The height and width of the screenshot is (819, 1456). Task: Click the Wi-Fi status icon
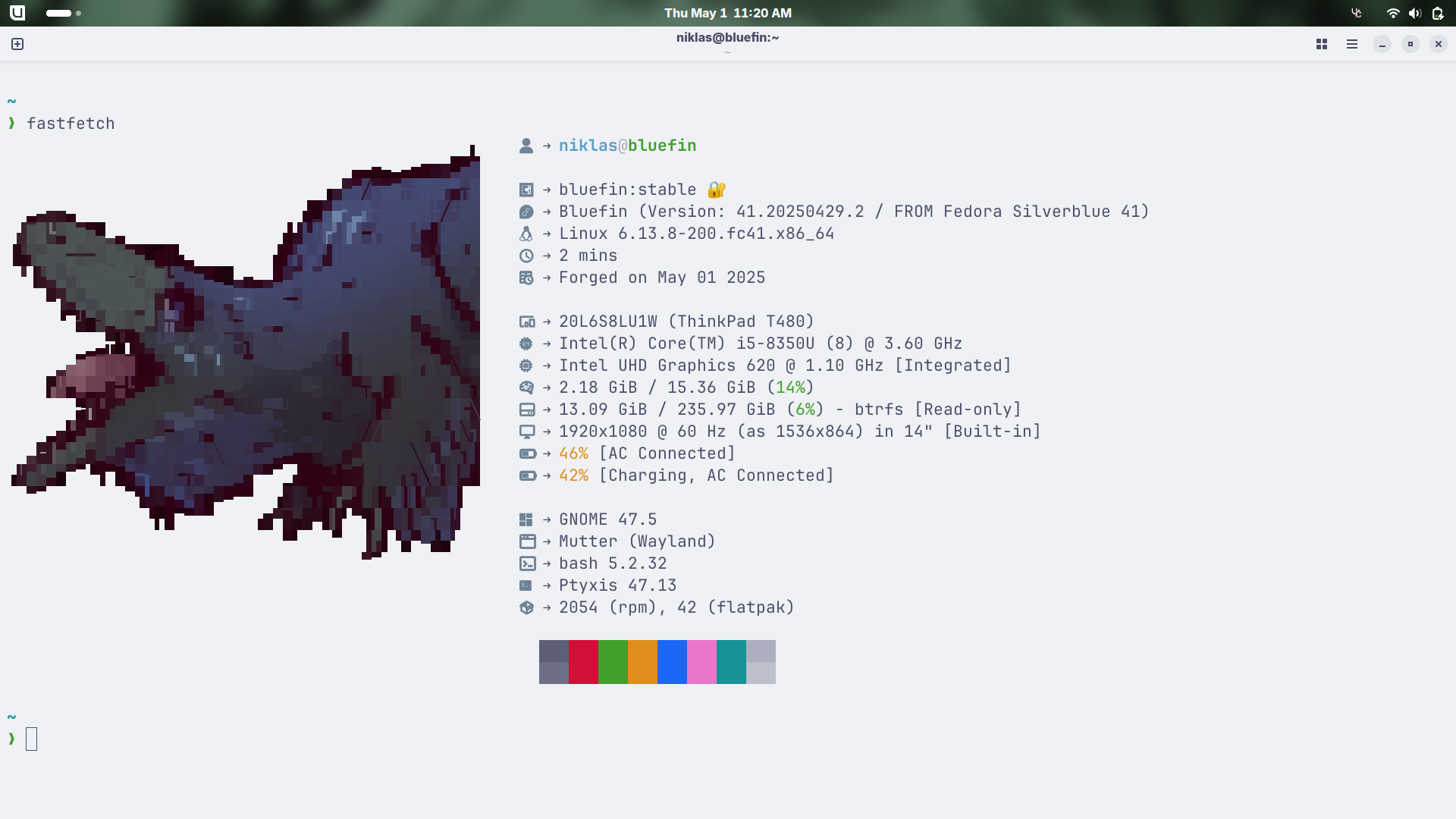1392,13
